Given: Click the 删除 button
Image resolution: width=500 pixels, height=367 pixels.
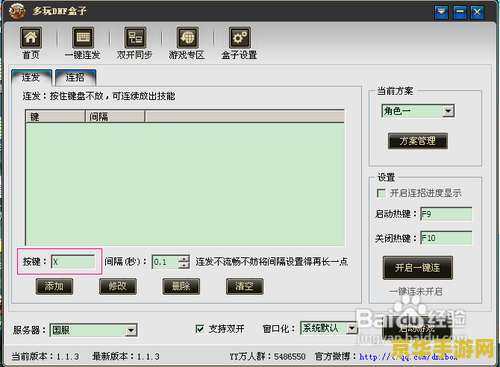Looking at the screenshot, I should coord(181,286).
